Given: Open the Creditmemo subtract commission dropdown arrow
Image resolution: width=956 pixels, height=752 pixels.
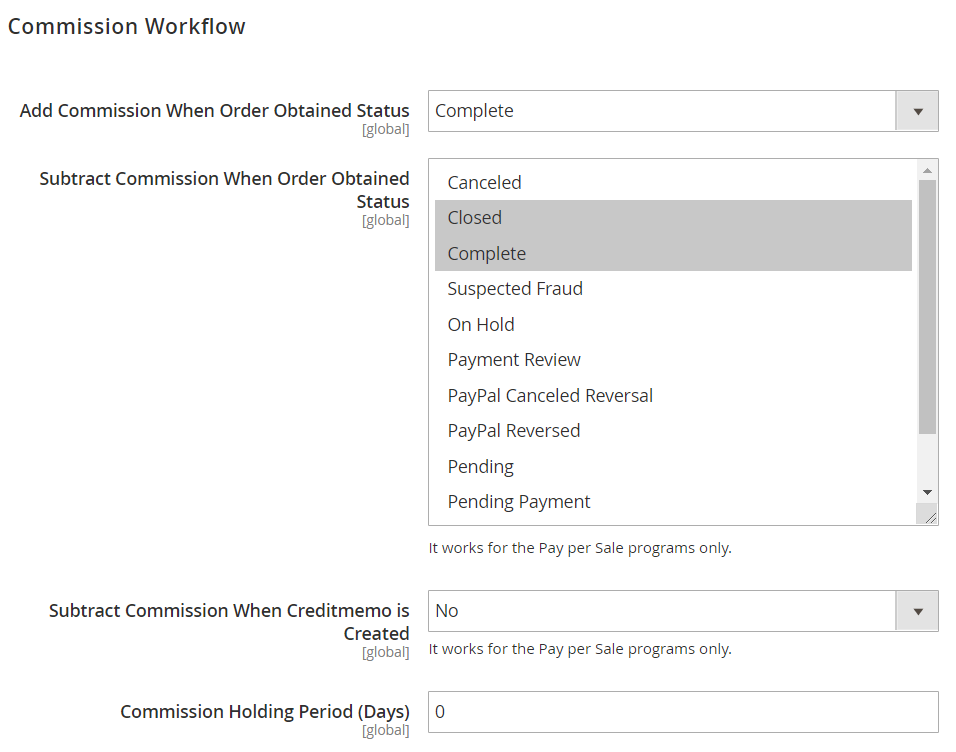Looking at the screenshot, I should point(917,611).
